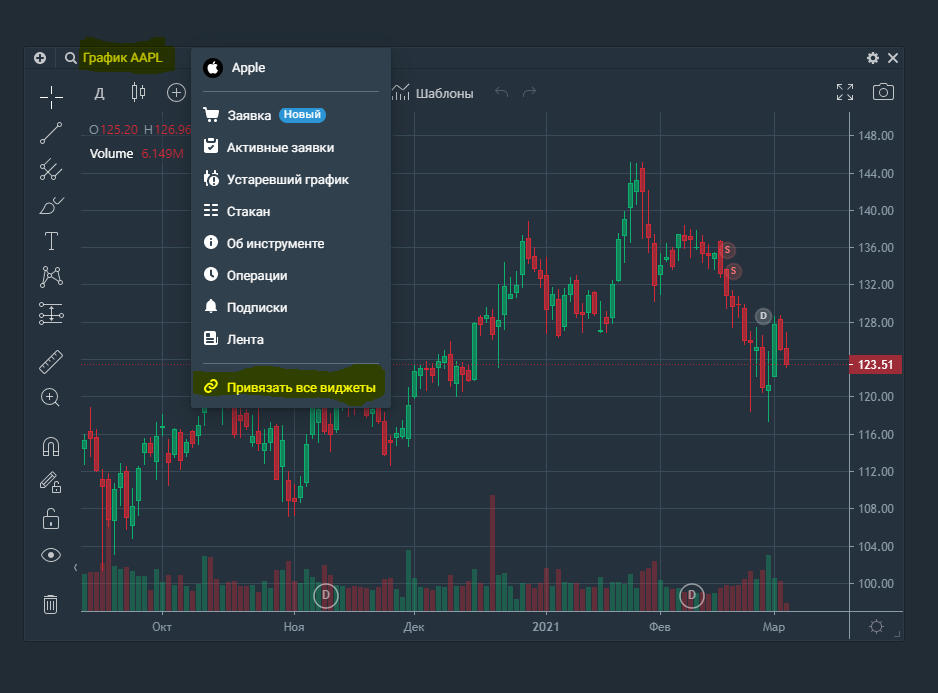This screenshot has height=693, width=938.
Task: Open the pitchfork and channel tools
Action: (51, 170)
